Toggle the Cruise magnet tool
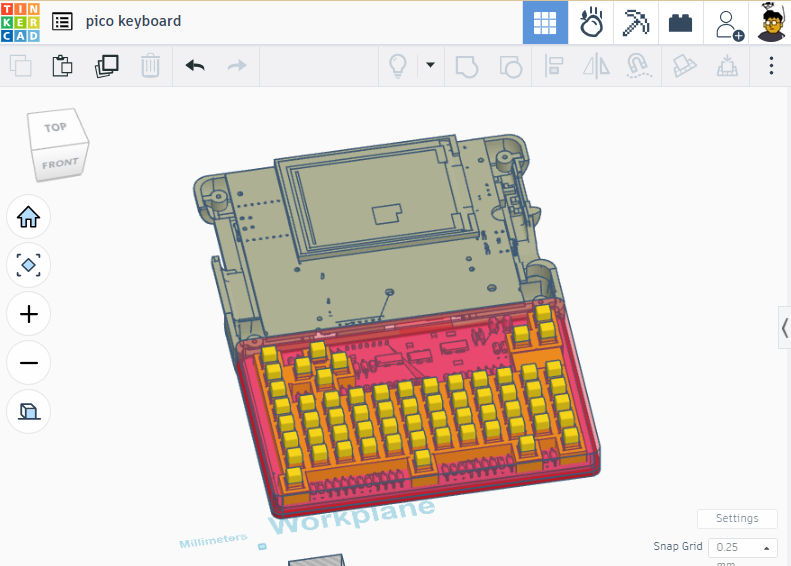Screen dimensions: 791x566 click(x=639, y=66)
